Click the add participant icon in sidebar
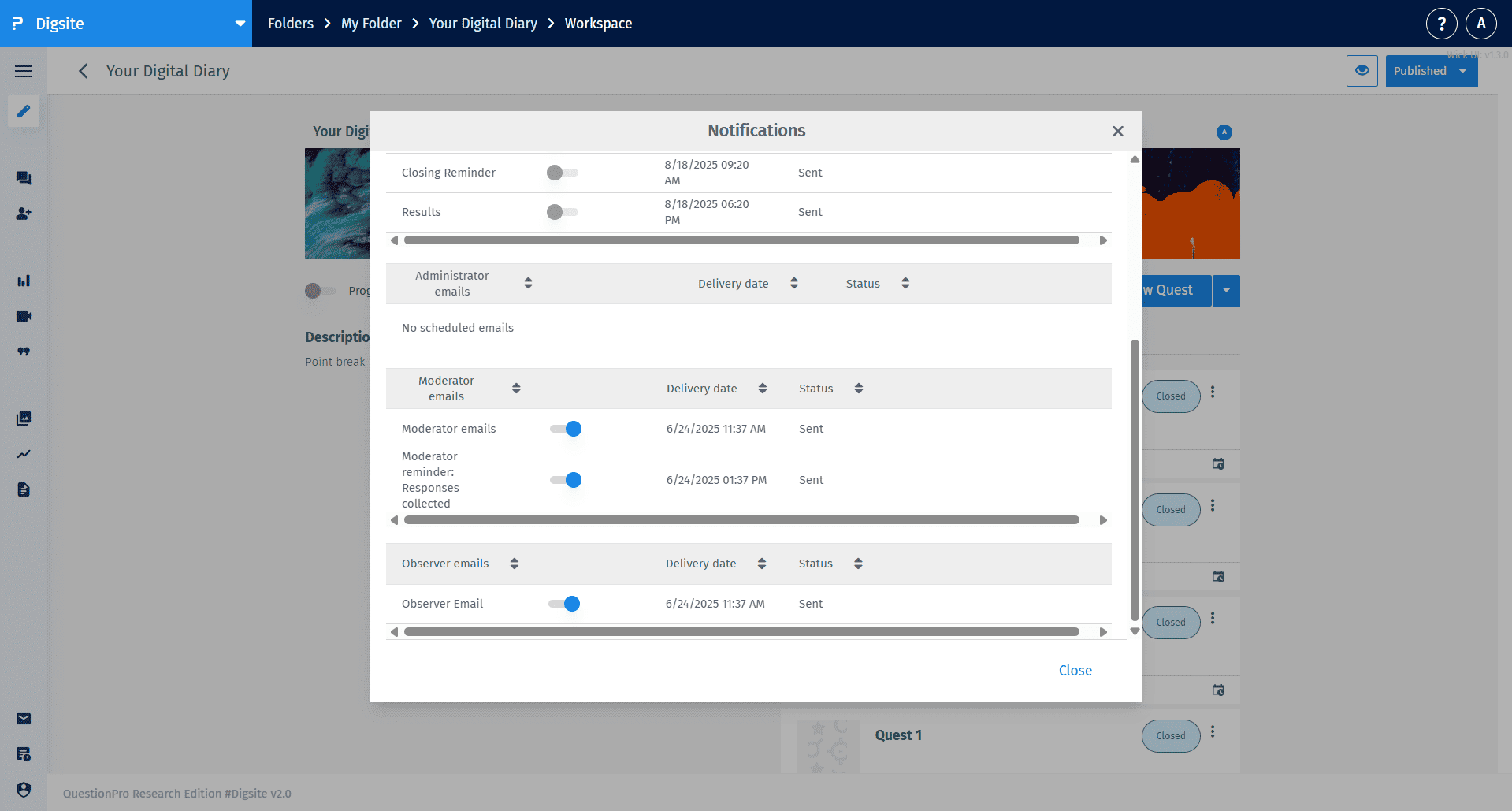Screen dimensions: 1512x811 (24, 214)
